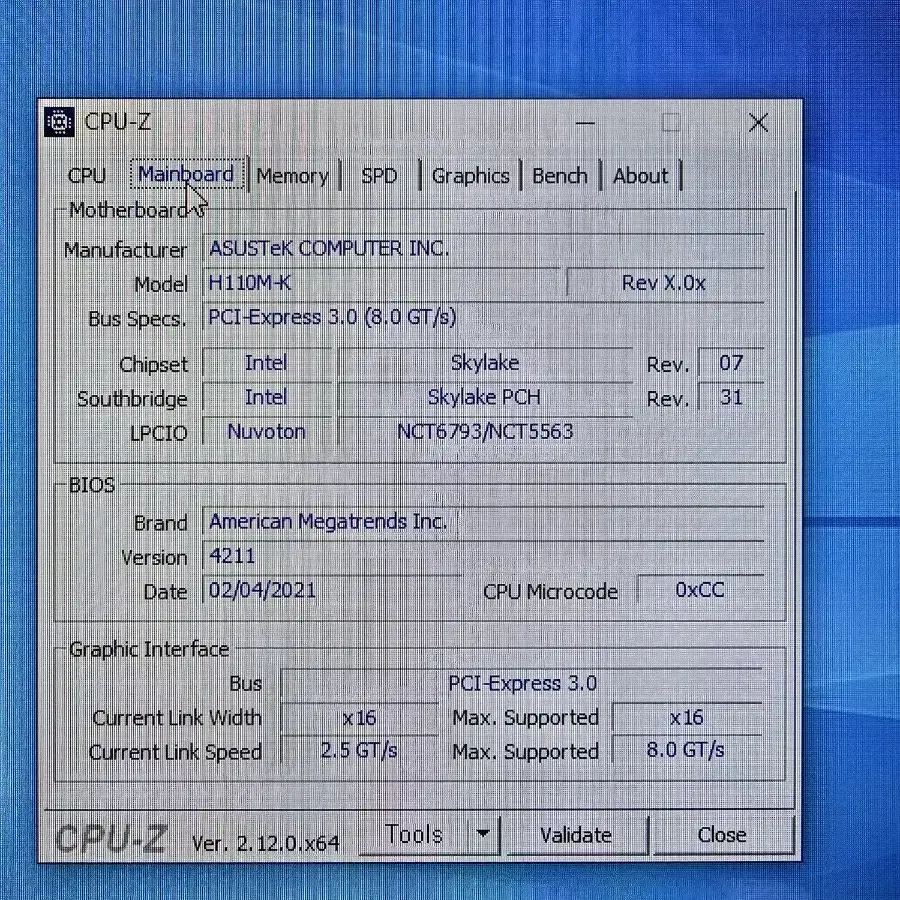Click the Tools button
The height and width of the screenshot is (900, 900).
[413, 835]
